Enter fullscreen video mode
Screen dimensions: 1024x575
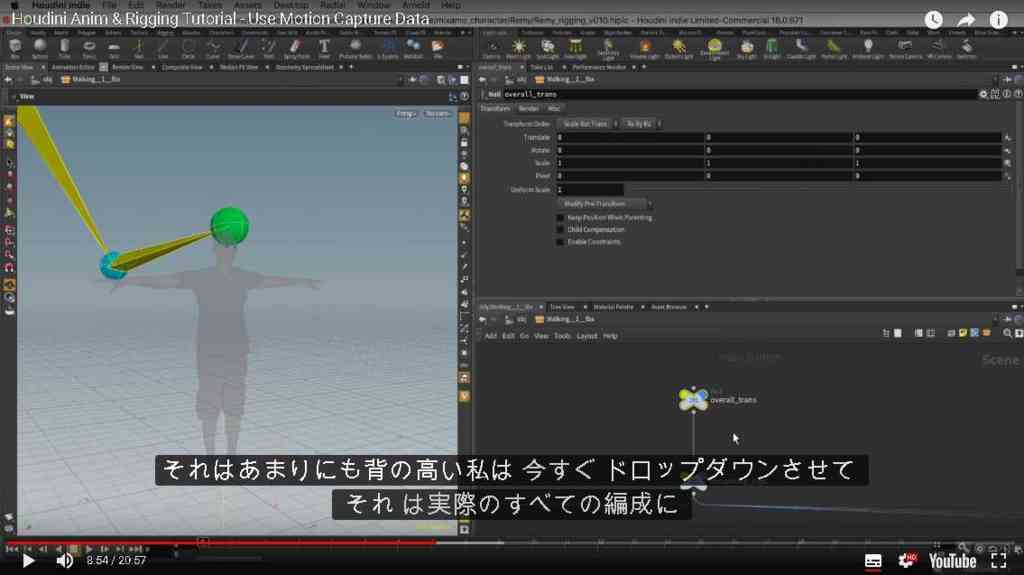pyautogui.click(x=999, y=561)
